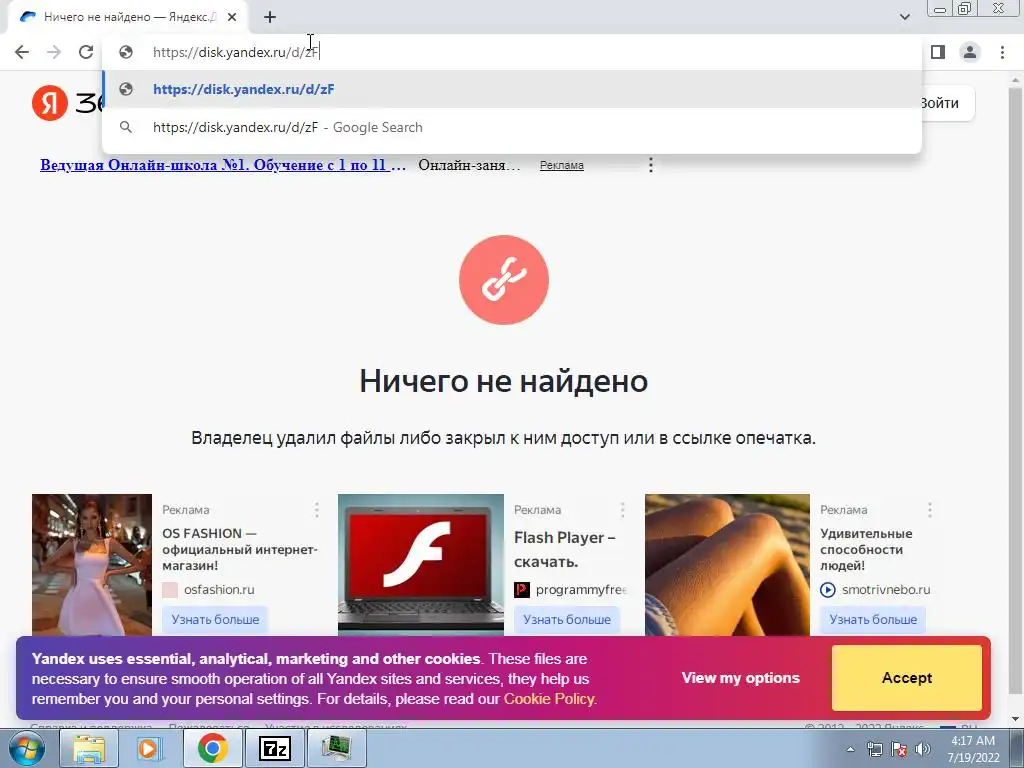The height and width of the screenshot is (768, 1024).
Task: Click the smotrivnebo.ru play favicon
Action: tap(827, 590)
